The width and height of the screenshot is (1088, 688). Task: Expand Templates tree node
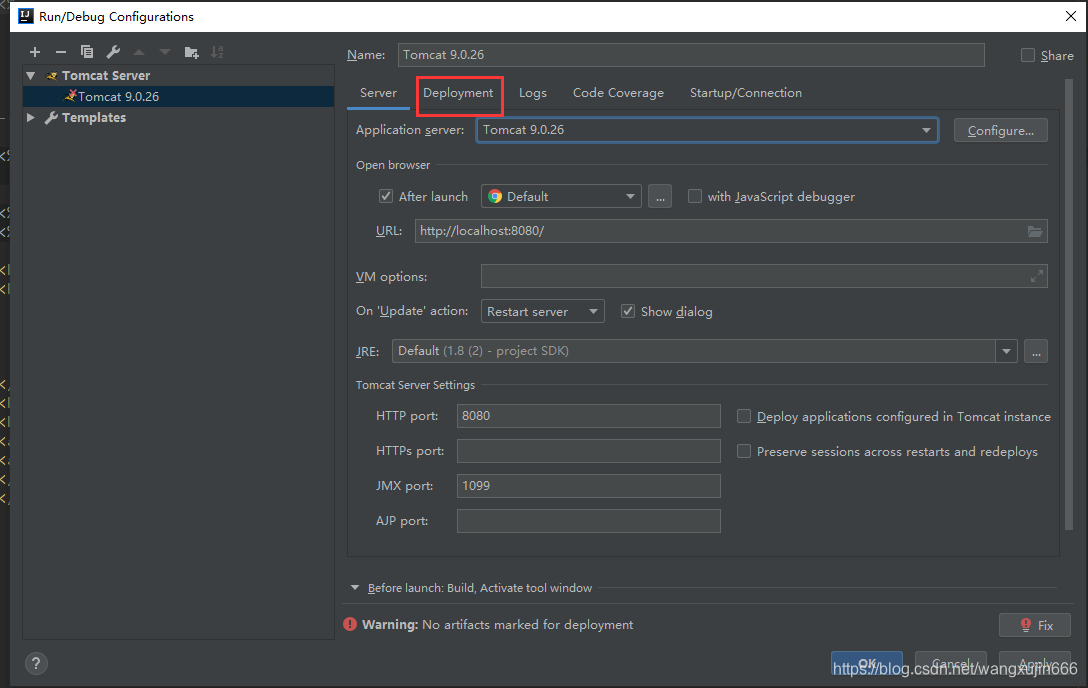[x=31, y=117]
